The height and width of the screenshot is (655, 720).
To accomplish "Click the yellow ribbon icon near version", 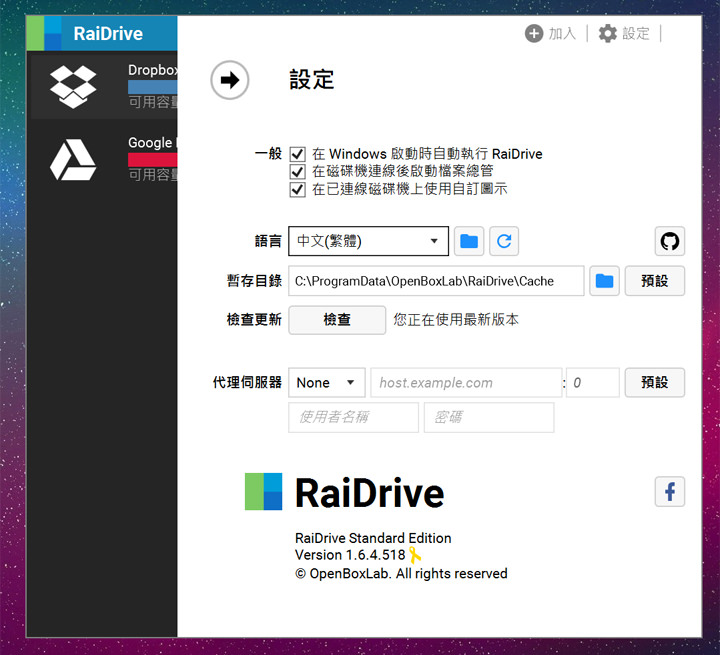I will (415, 555).
